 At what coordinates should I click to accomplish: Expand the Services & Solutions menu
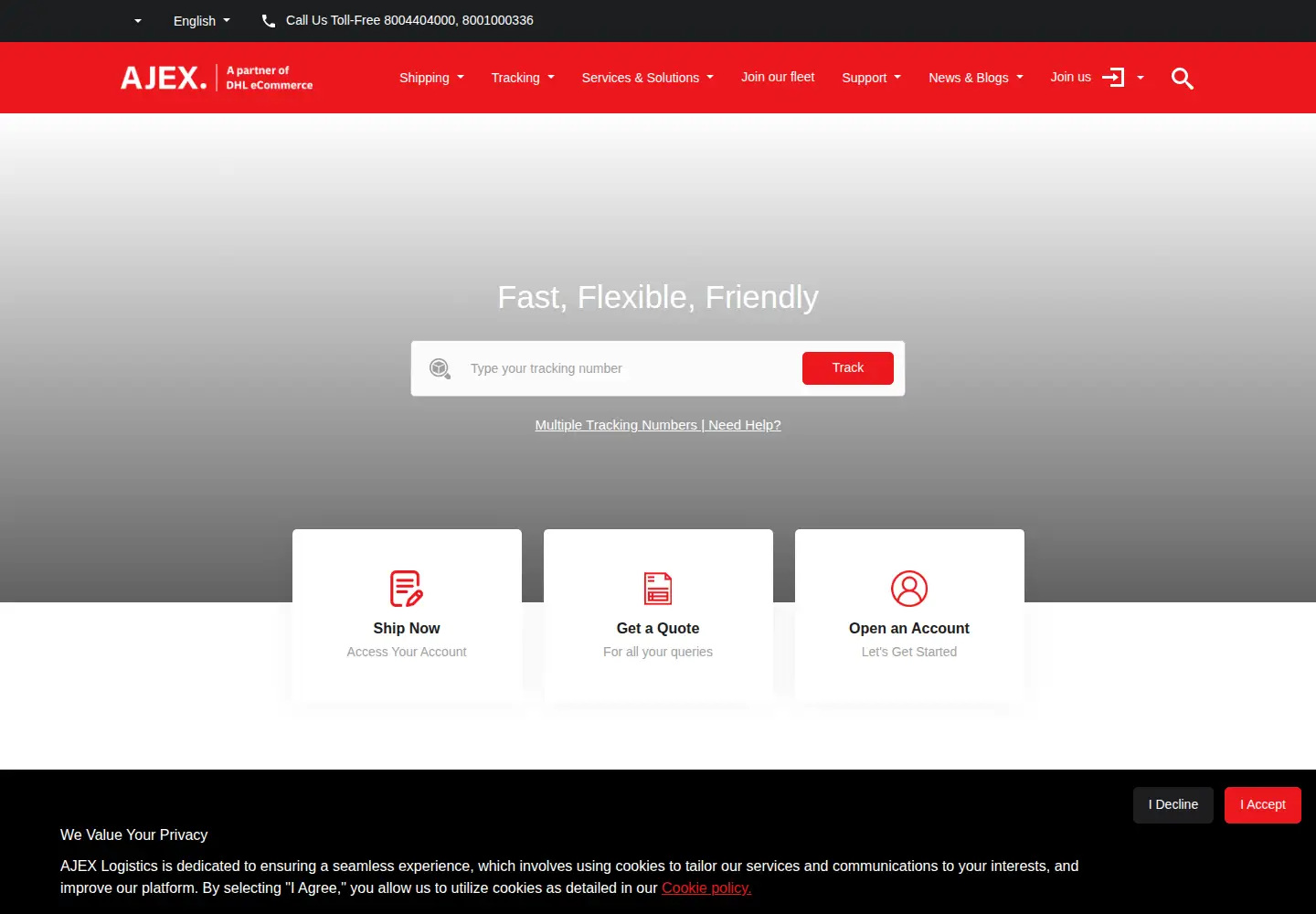pos(648,78)
